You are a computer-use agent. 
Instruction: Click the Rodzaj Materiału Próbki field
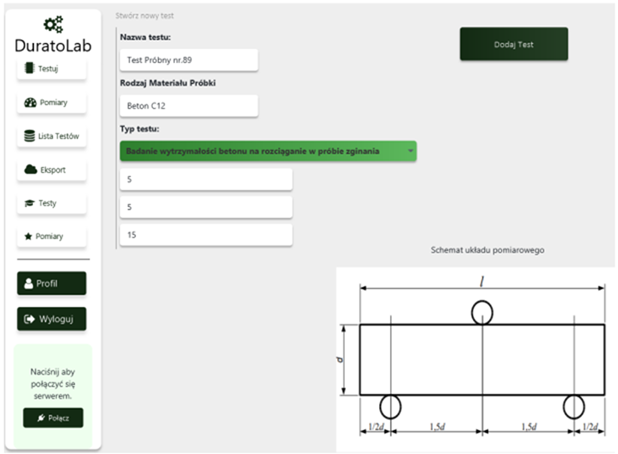[187, 105]
